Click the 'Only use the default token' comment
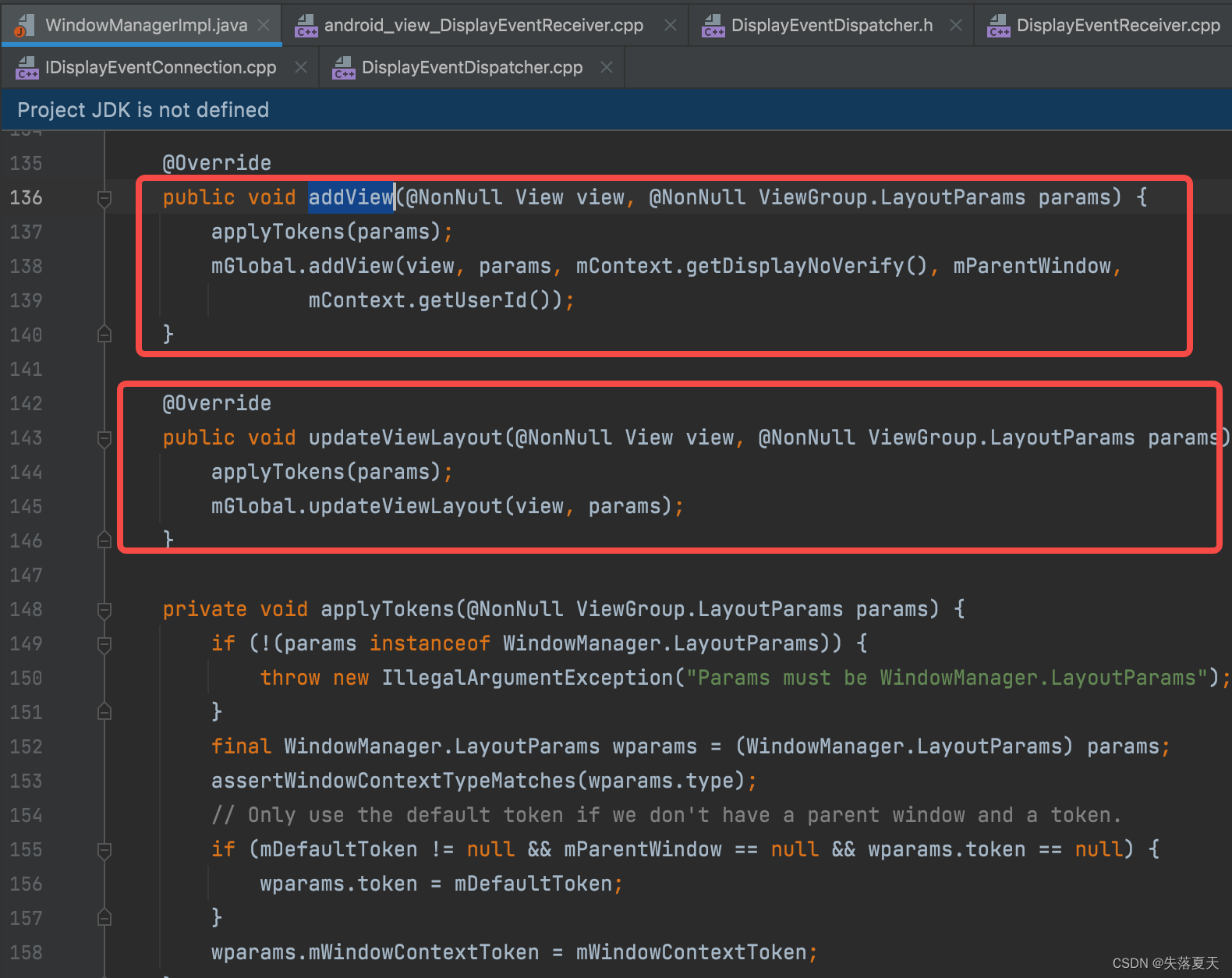The height and width of the screenshot is (978, 1232). 667,815
